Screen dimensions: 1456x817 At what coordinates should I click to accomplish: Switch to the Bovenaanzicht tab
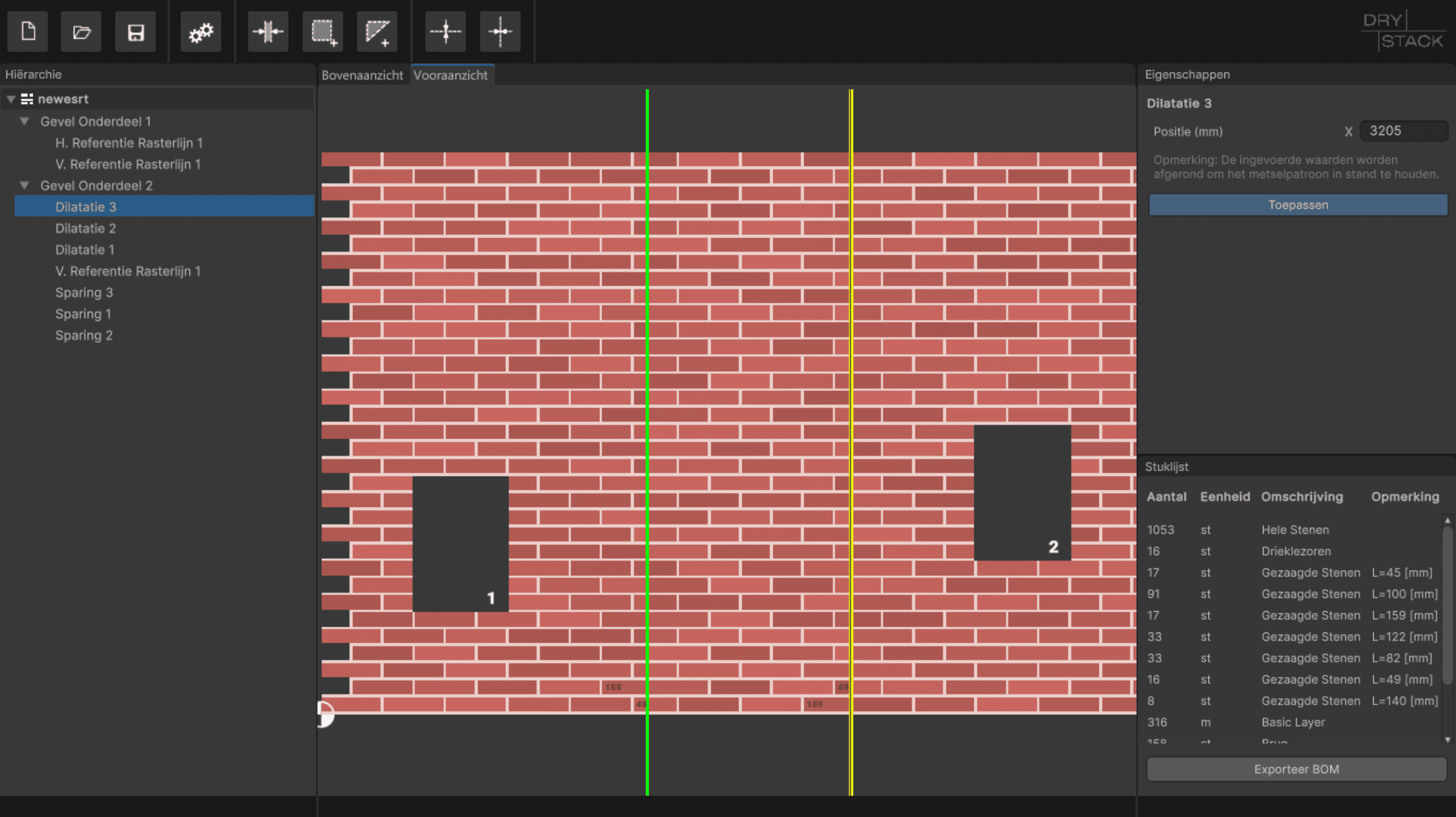coord(363,75)
